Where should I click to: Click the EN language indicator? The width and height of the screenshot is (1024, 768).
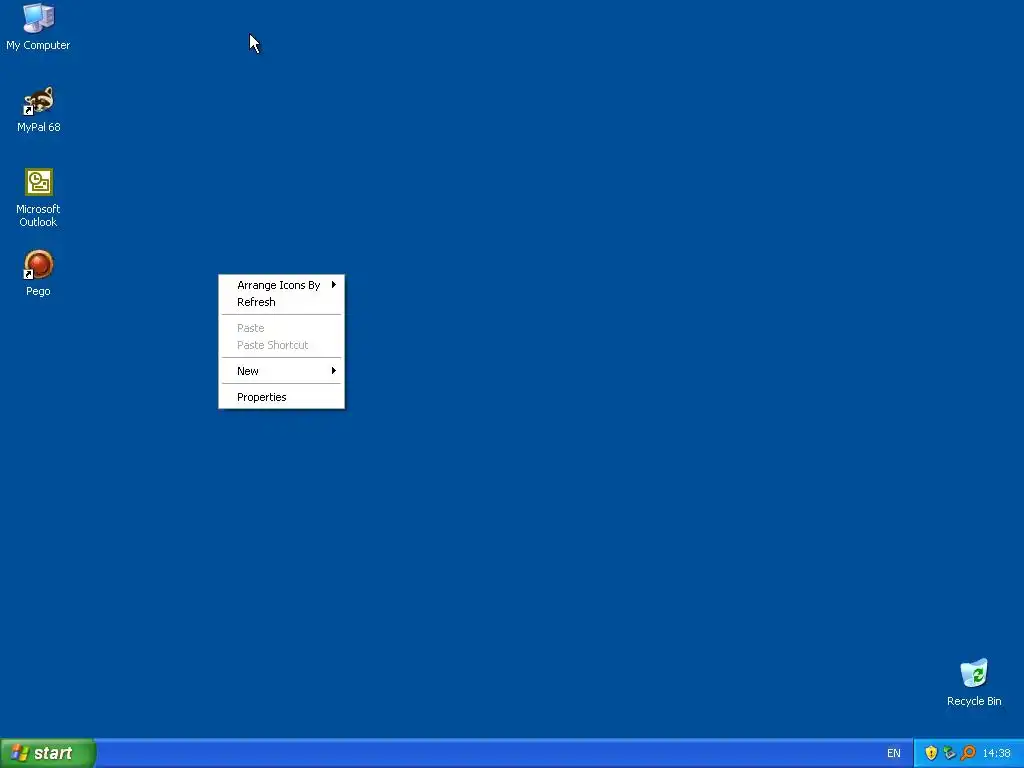coord(893,753)
